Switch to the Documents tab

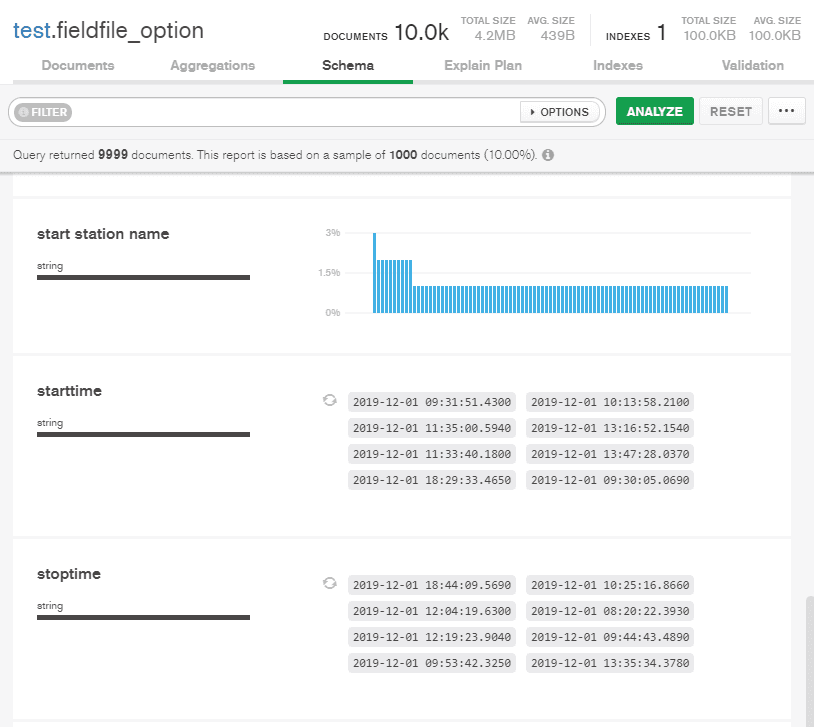[x=77, y=65]
